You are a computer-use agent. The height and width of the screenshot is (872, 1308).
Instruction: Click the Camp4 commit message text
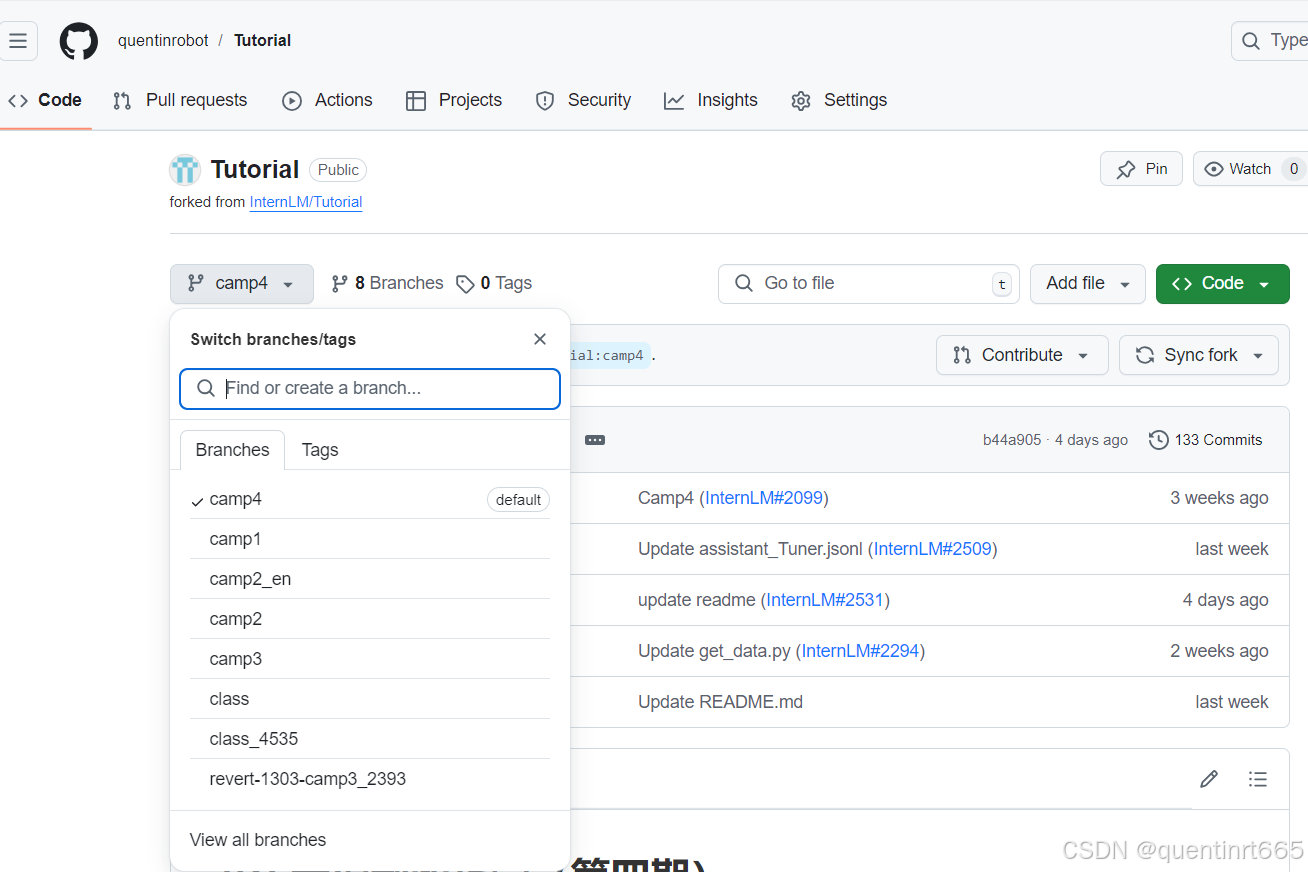(666, 498)
